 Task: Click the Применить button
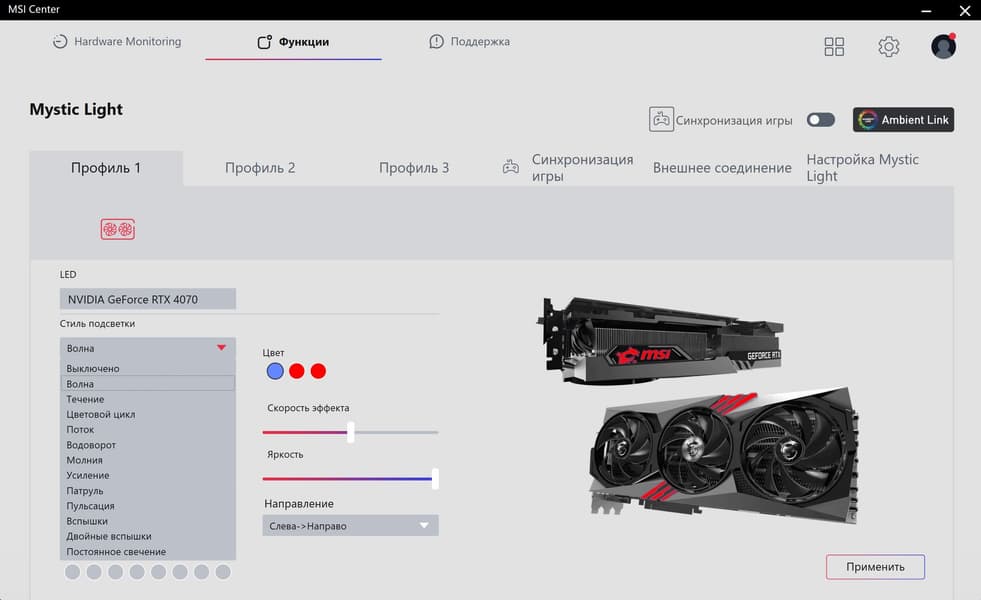coord(875,567)
